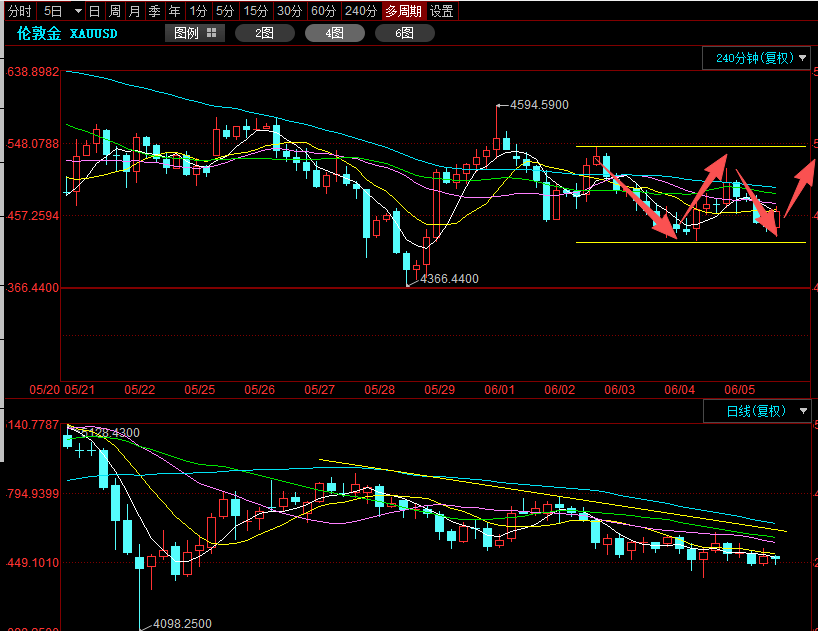Open the 多周期 multi-period tab

click(x=404, y=11)
